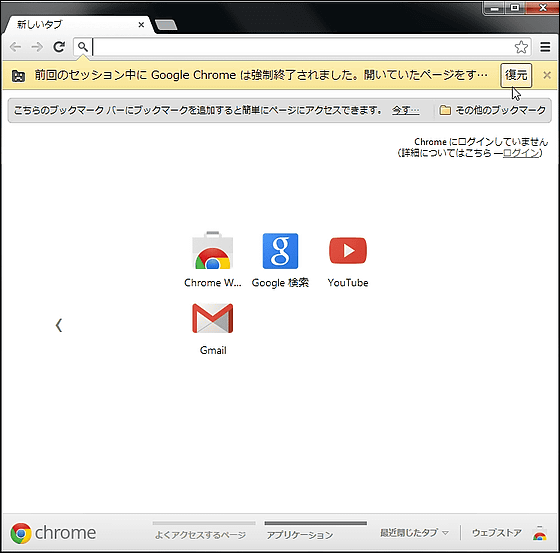
Task: Click the crash infobar folder icon
Action: [18, 76]
